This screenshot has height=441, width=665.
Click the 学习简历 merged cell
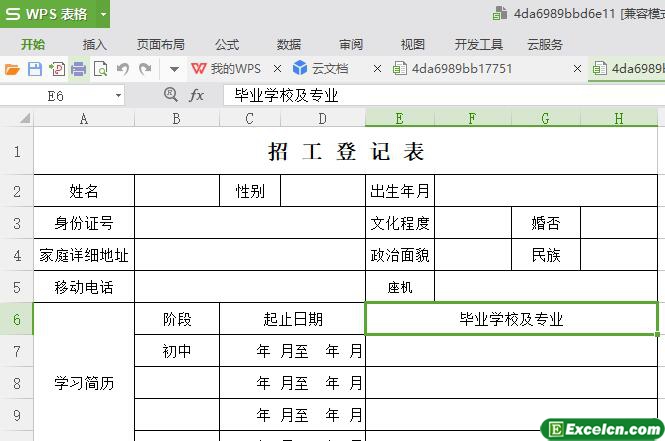pyautogui.click(x=84, y=372)
